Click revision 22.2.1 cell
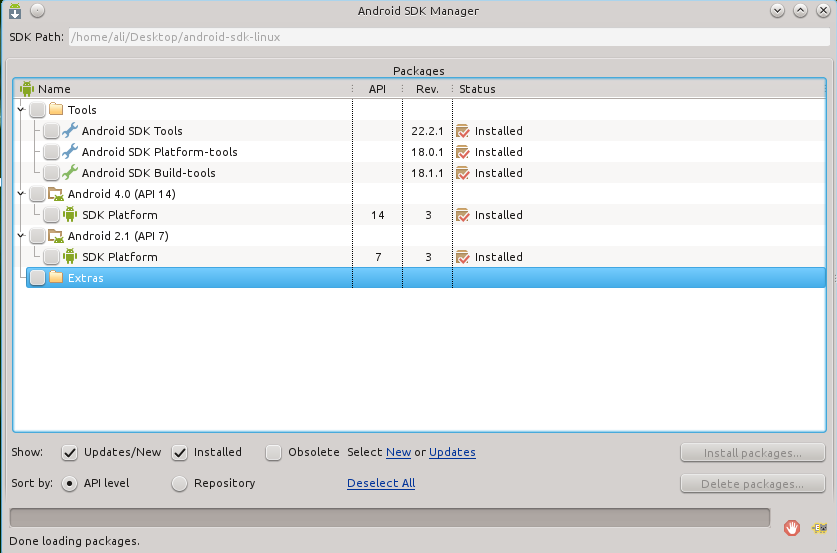837x553 pixels. click(x=427, y=131)
